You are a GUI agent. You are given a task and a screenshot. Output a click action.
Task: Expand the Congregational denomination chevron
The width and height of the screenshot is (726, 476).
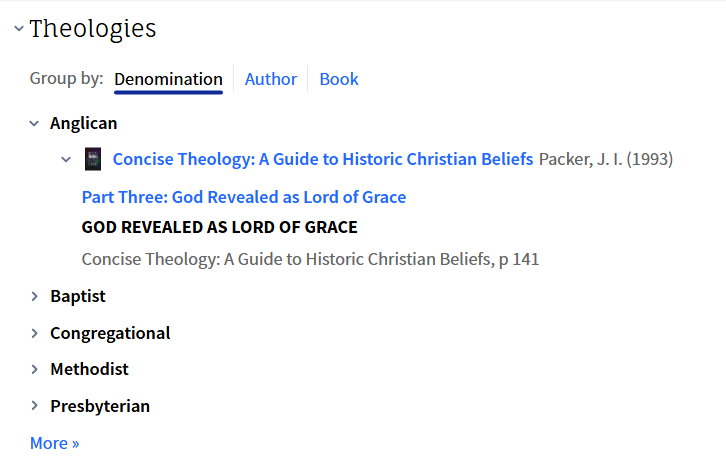tap(35, 333)
